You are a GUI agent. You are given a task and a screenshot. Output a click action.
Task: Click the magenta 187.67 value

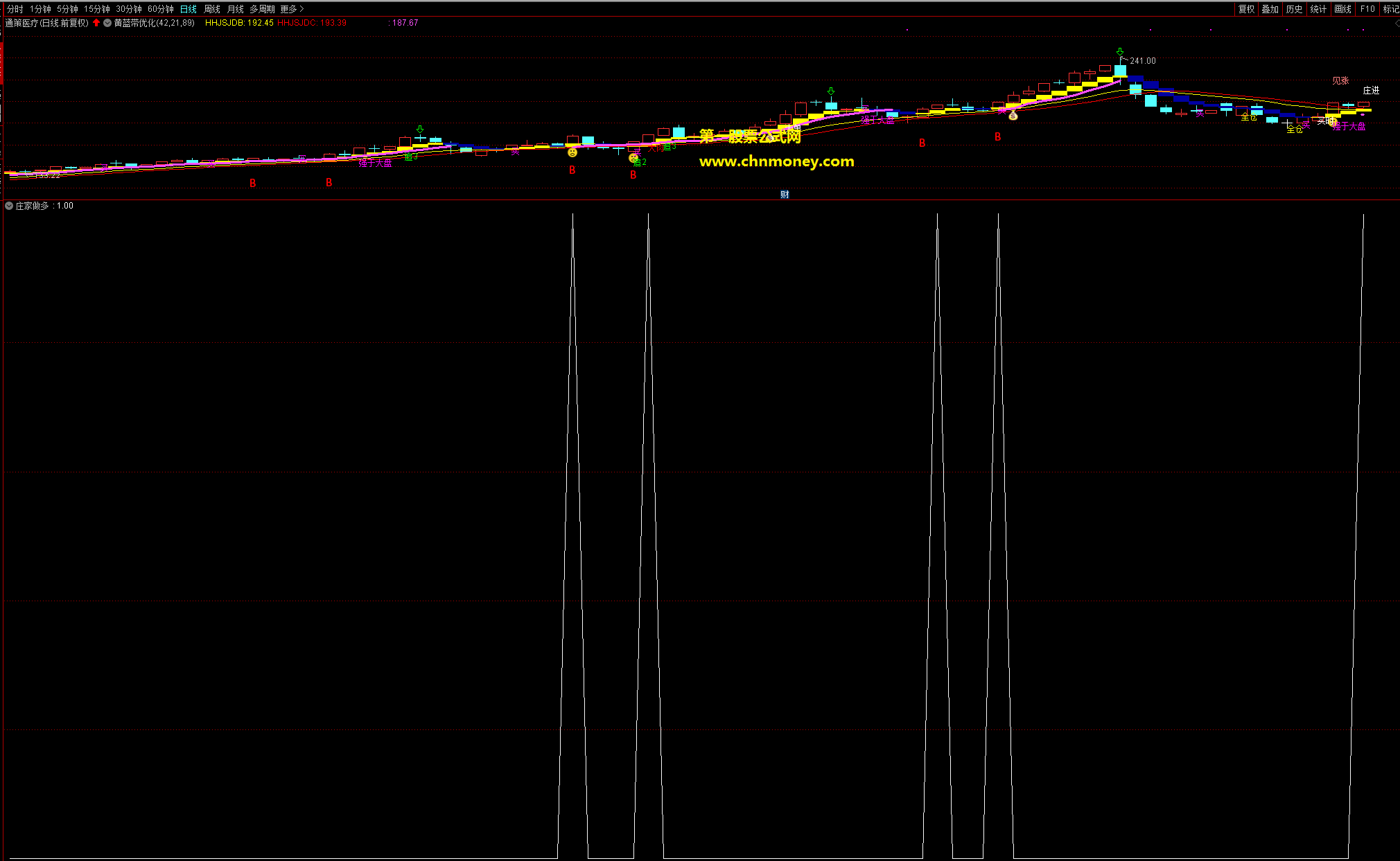(x=405, y=23)
